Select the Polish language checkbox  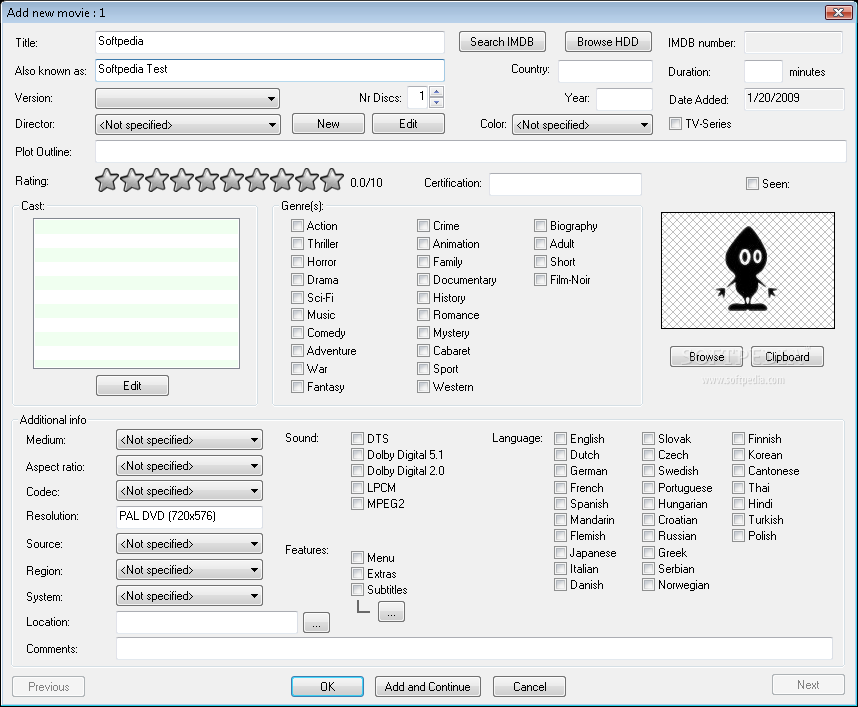point(738,535)
